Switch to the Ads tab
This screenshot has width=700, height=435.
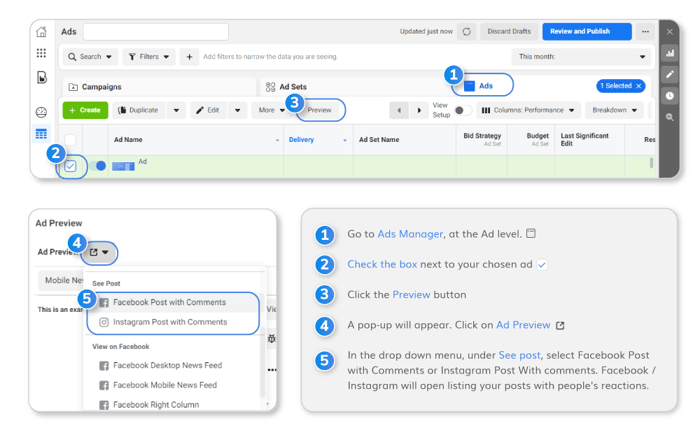(x=483, y=86)
